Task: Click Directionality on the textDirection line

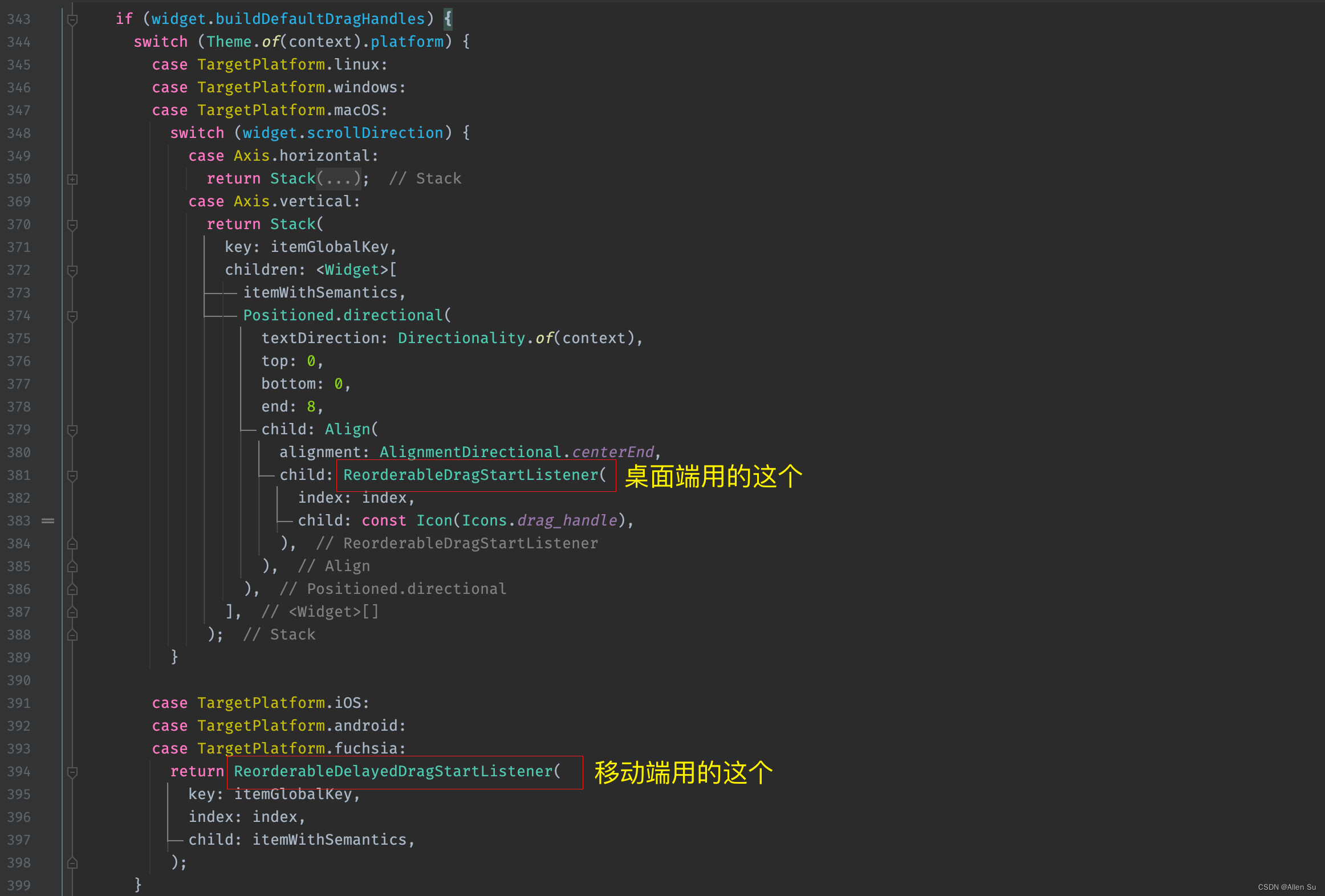Action: click(x=462, y=339)
